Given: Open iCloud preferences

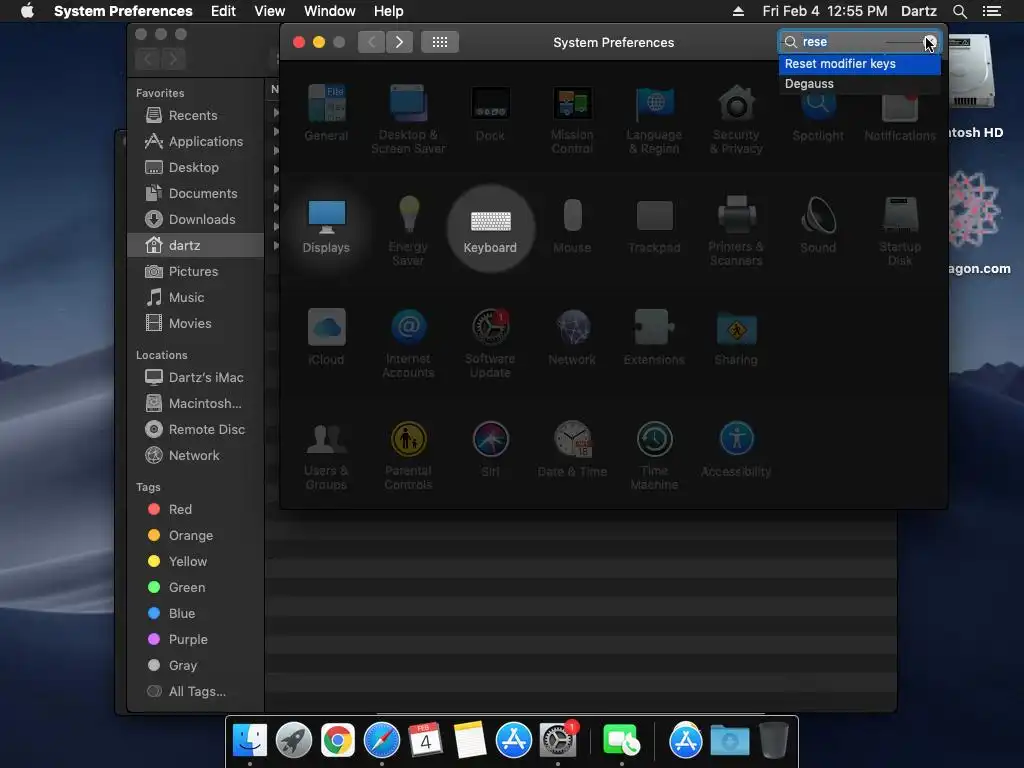Looking at the screenshot, I should 326,337.
